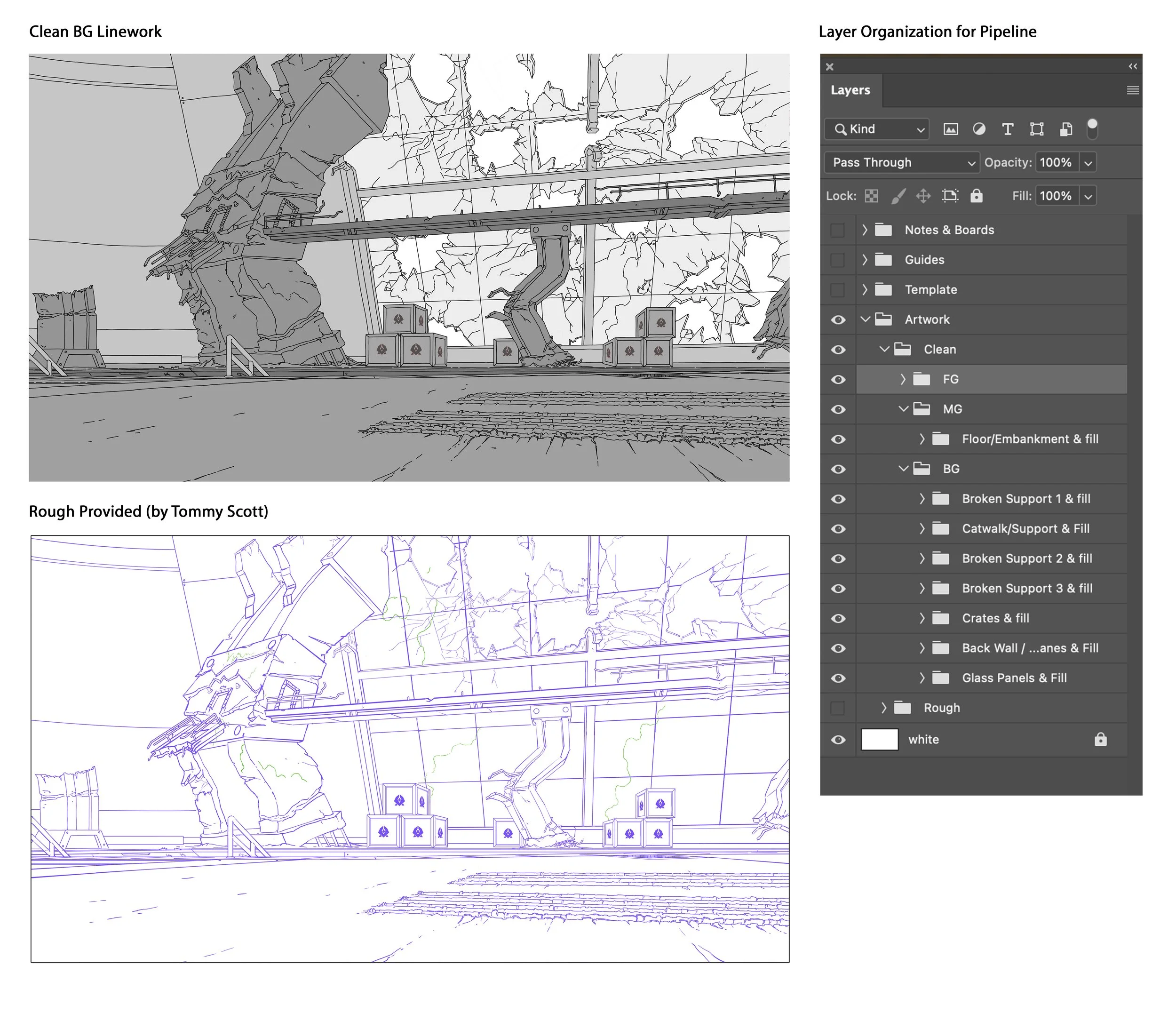Click the smart object filter icon
Viewport: 1176px width, 1013px height.
click(x=1065, y=129)
